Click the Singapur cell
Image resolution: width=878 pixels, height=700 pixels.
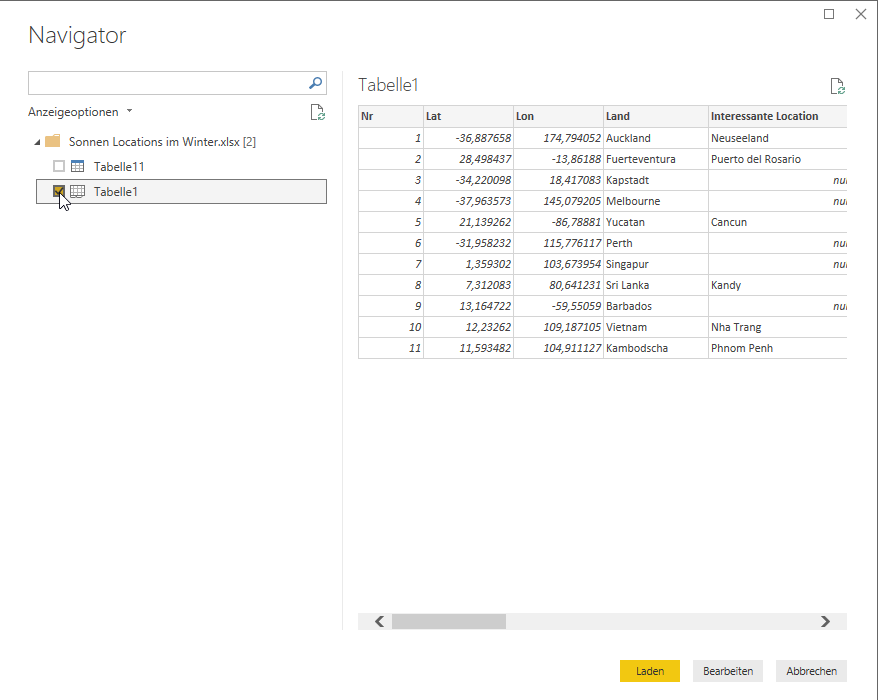pos(656,264)
